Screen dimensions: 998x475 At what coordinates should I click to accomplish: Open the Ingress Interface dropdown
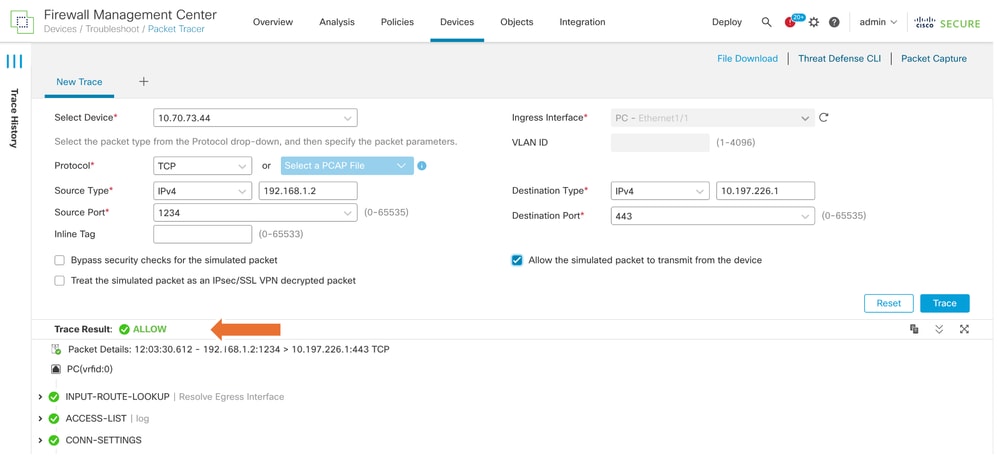pyautogui.click(x=713, y=118)
